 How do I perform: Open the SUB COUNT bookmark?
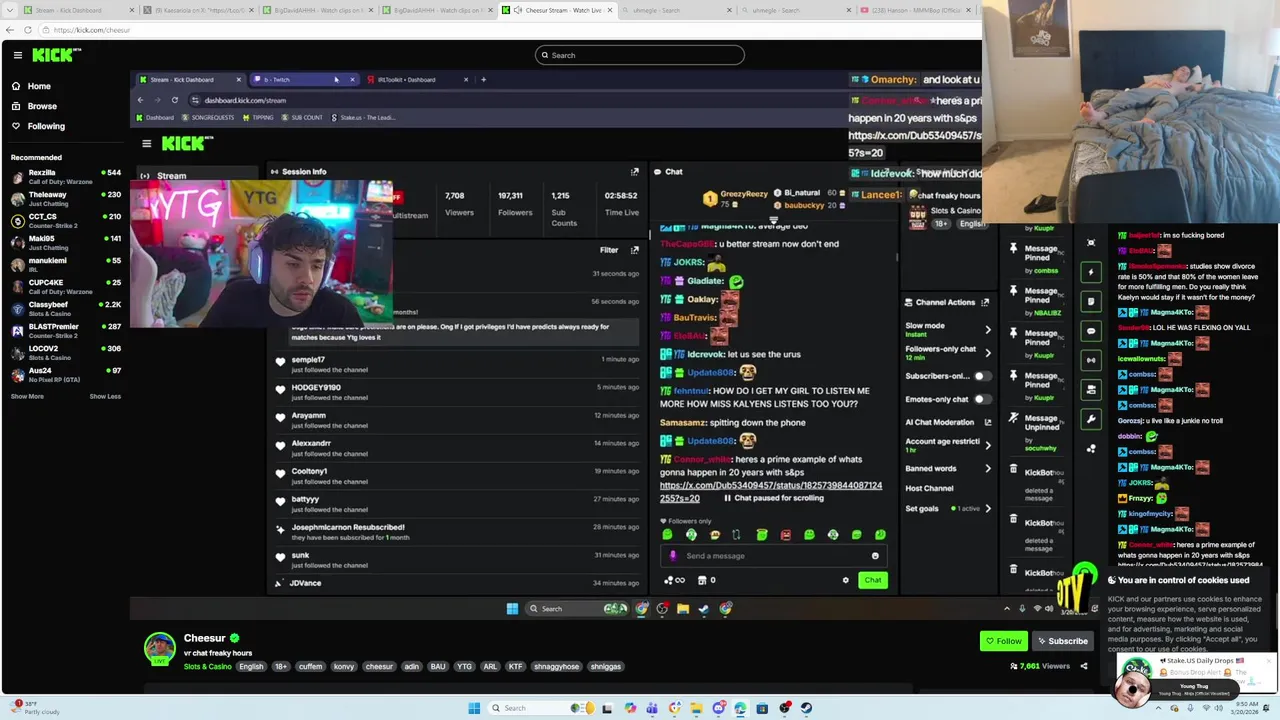302,118
